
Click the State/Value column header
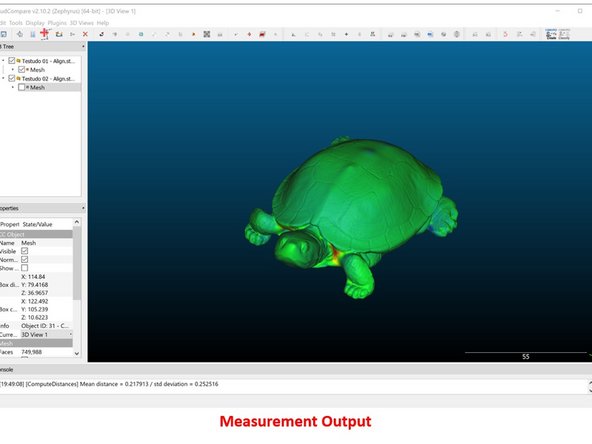(37, 224)
